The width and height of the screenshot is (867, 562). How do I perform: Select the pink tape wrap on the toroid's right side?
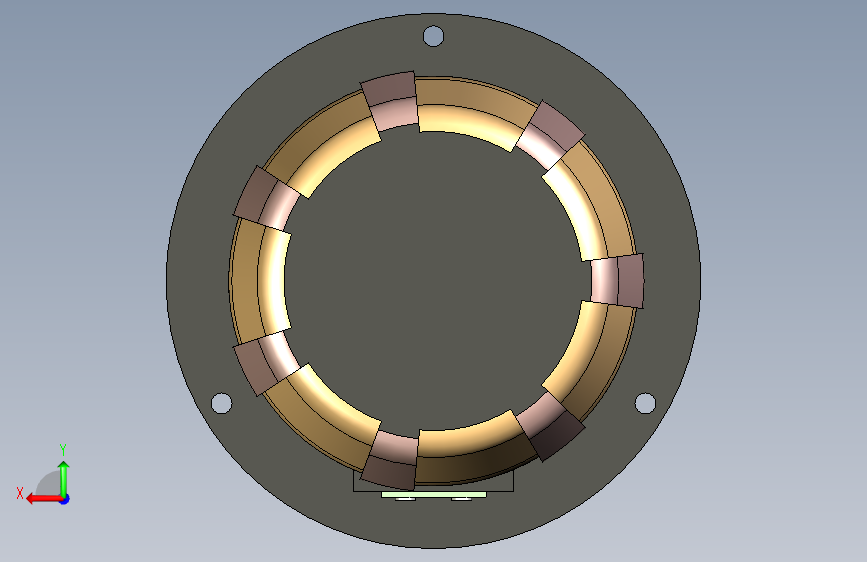click(617, 281)
